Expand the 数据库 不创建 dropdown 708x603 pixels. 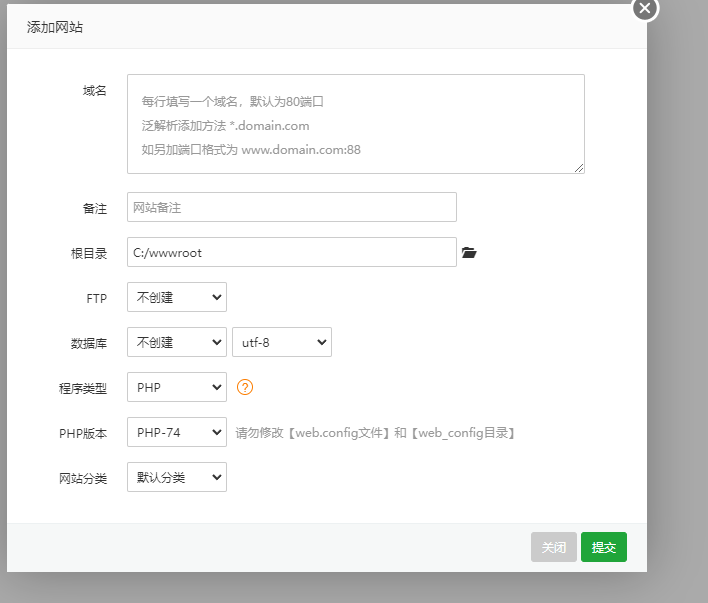177,342
